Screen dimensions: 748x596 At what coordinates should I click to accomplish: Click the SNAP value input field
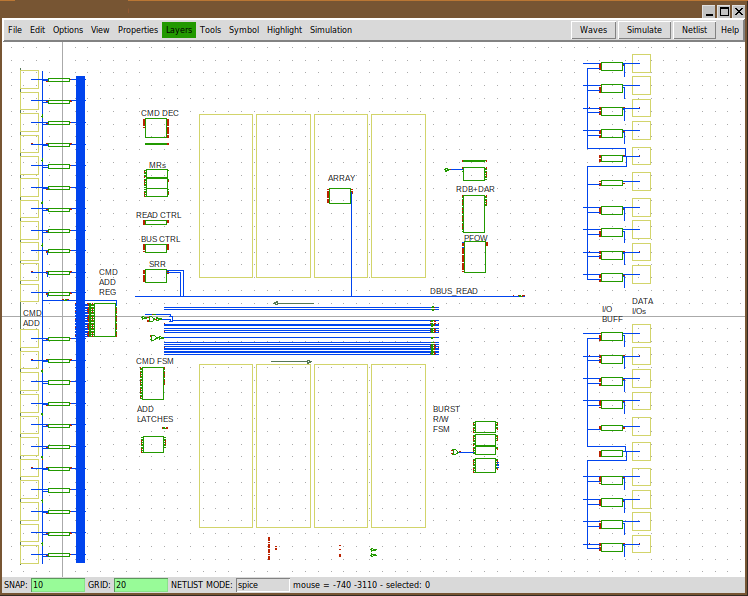(x=57, y=585)
